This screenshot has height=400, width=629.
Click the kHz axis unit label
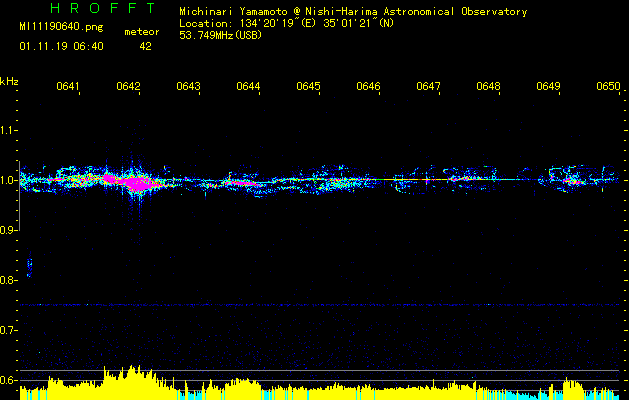pos(9,81)
